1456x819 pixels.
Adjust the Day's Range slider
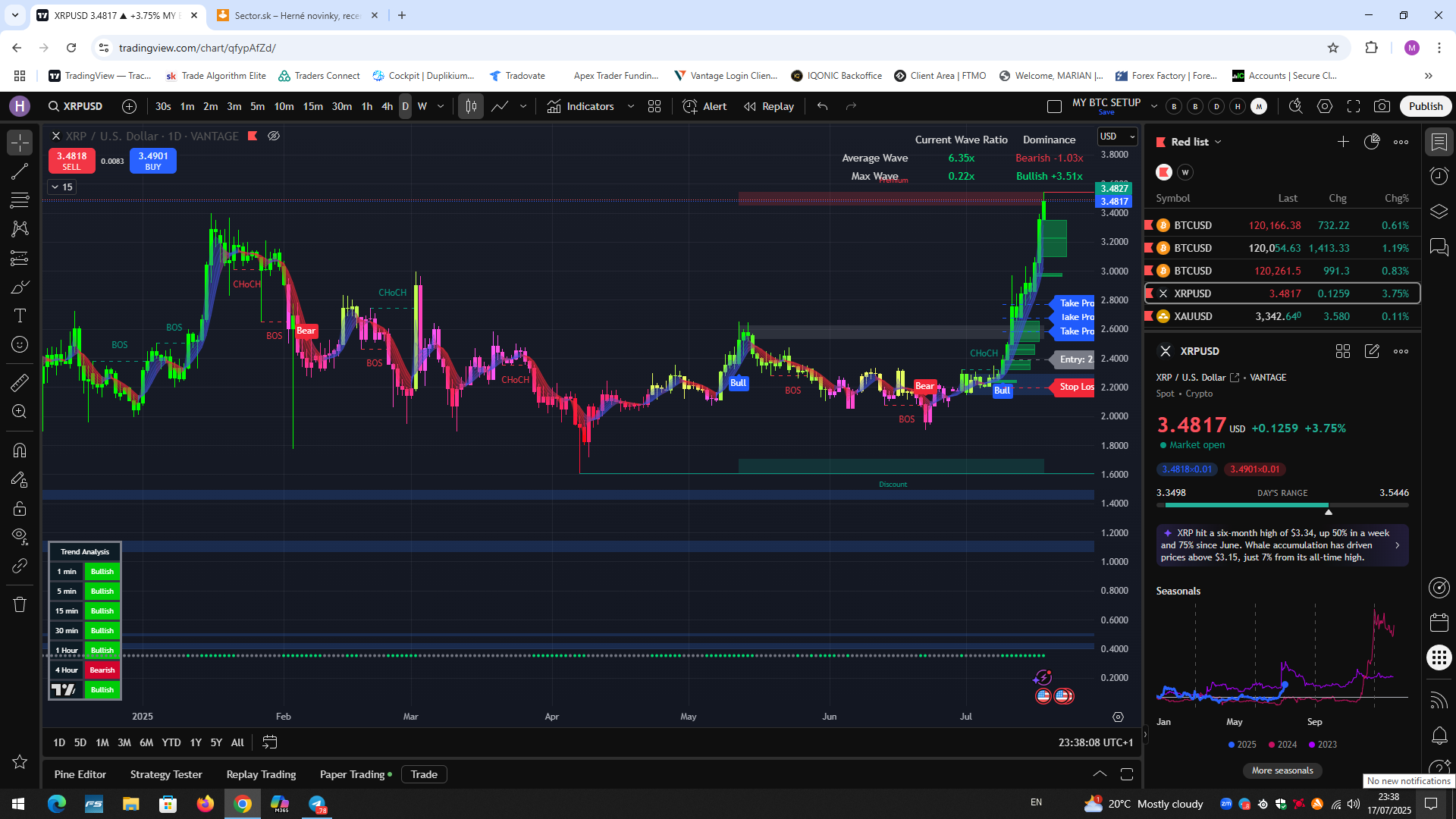(1328, 506)
